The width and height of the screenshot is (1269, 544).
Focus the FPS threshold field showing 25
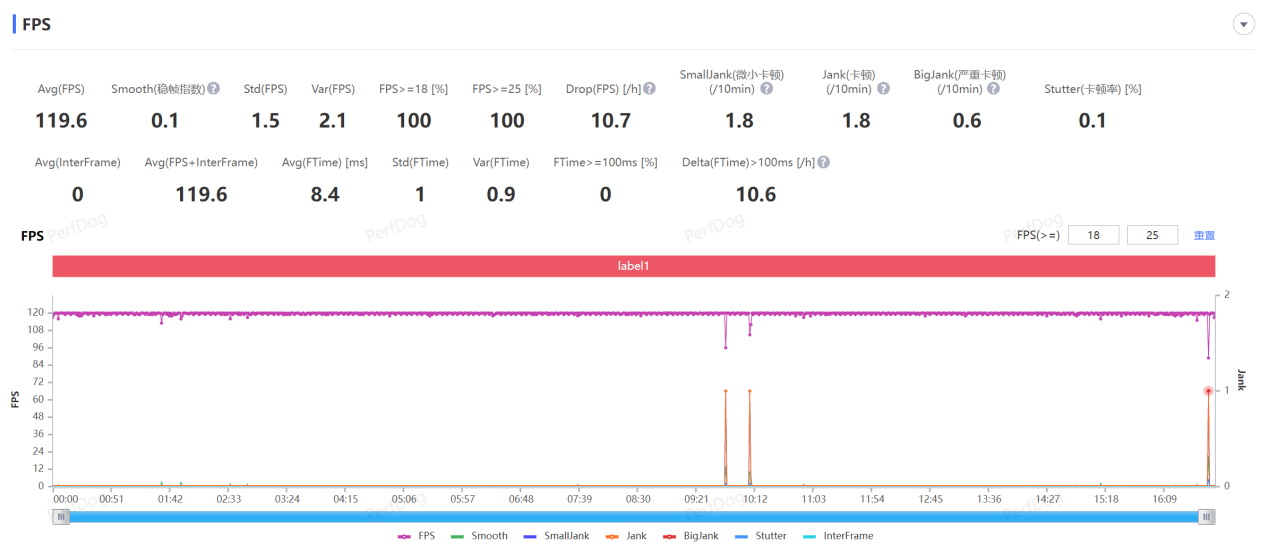tap(1152, 235)
